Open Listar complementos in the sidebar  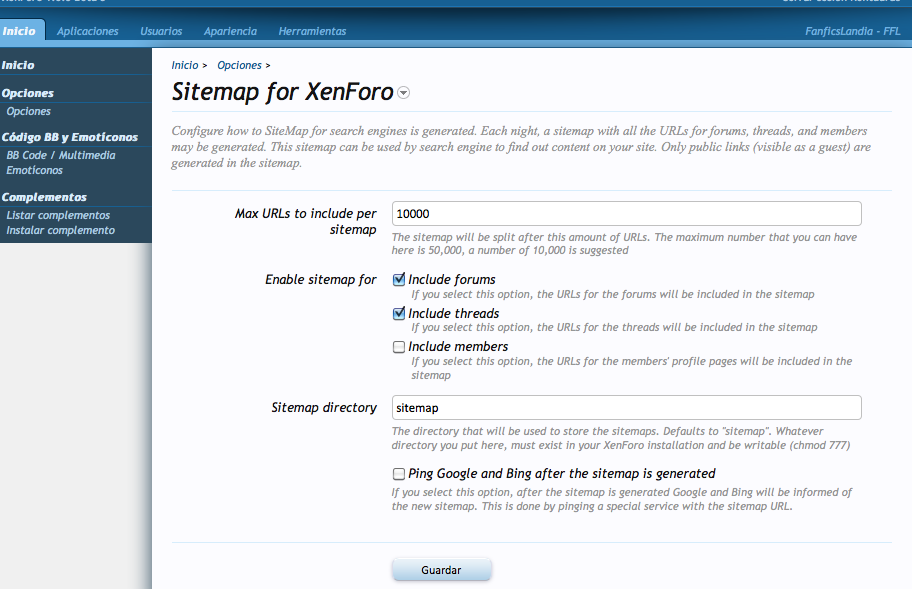point(58,215)
